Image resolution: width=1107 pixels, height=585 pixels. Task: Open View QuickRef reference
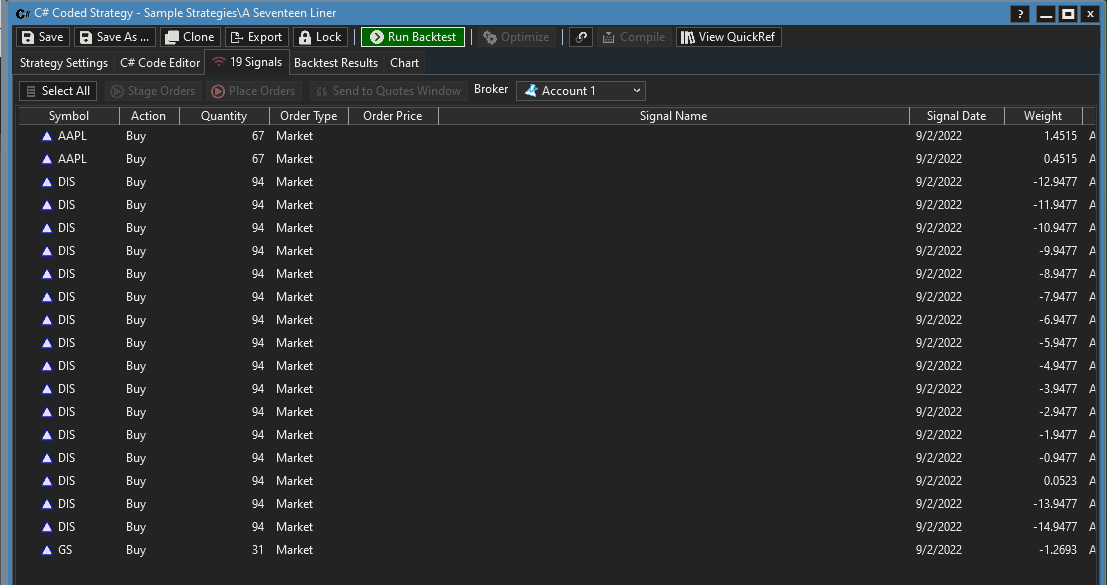click(728, 37)
